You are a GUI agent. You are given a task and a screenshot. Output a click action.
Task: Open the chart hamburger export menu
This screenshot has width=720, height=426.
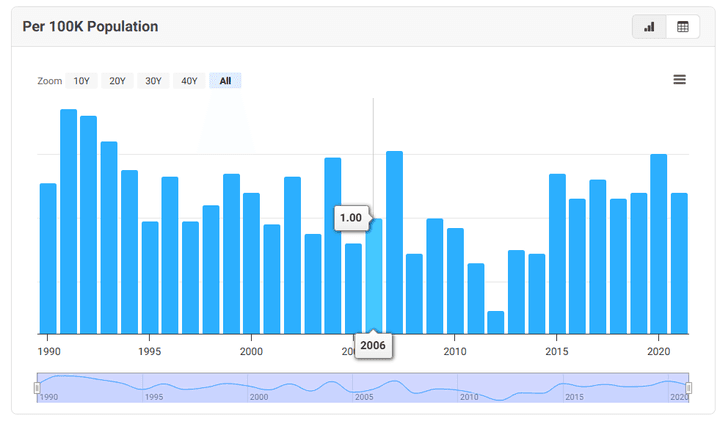coord(680,80)
